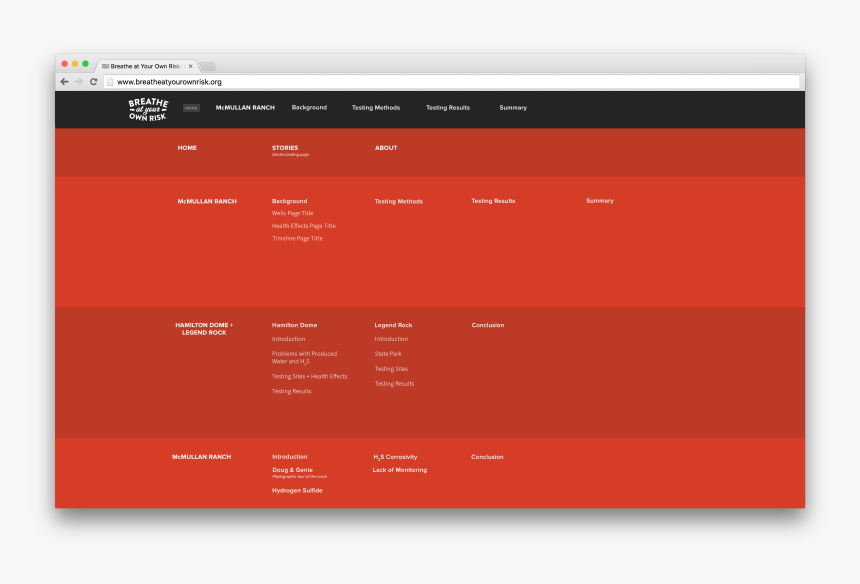
Task: Open Introduction under Legend Rock
Action: tap(391, 339)
